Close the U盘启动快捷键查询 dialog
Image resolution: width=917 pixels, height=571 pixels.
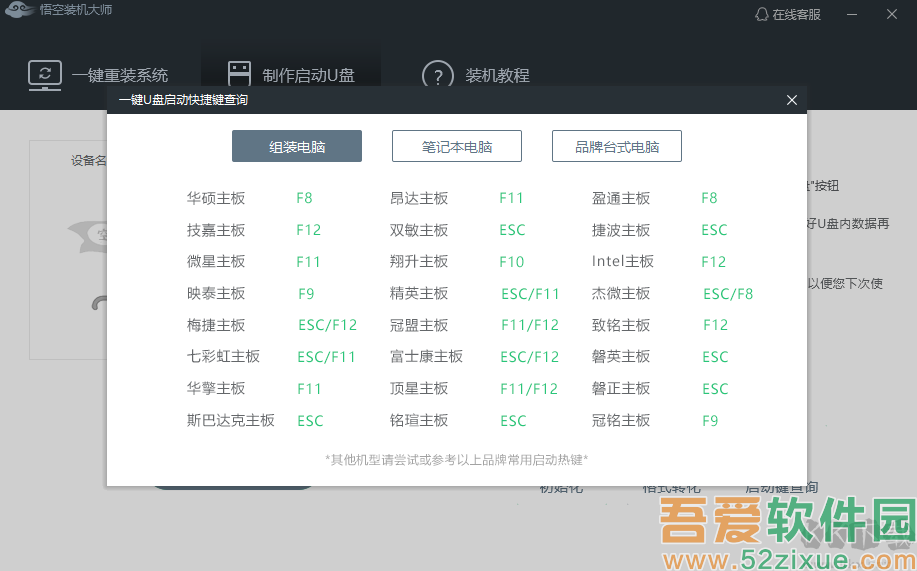(792, 100)
